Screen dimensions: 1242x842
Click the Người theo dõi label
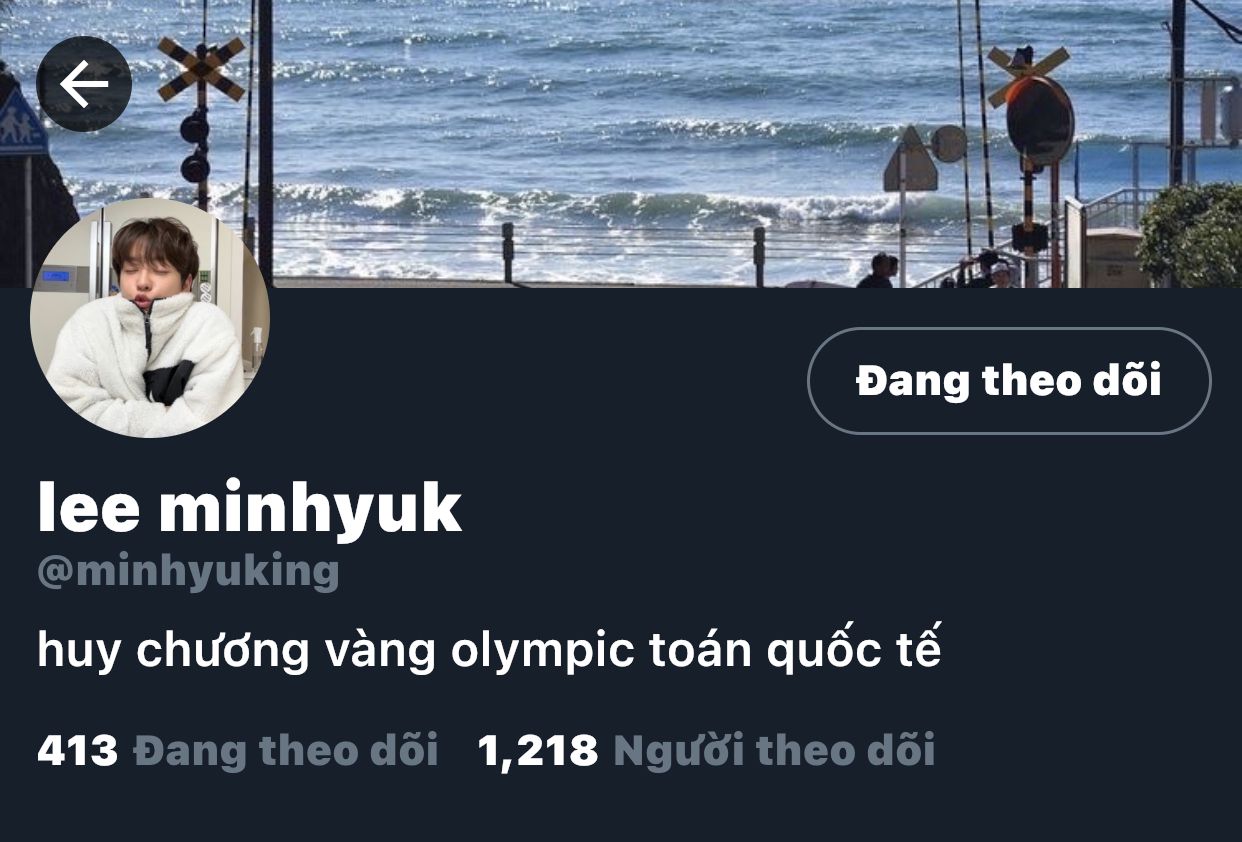(x=774, y=750)
